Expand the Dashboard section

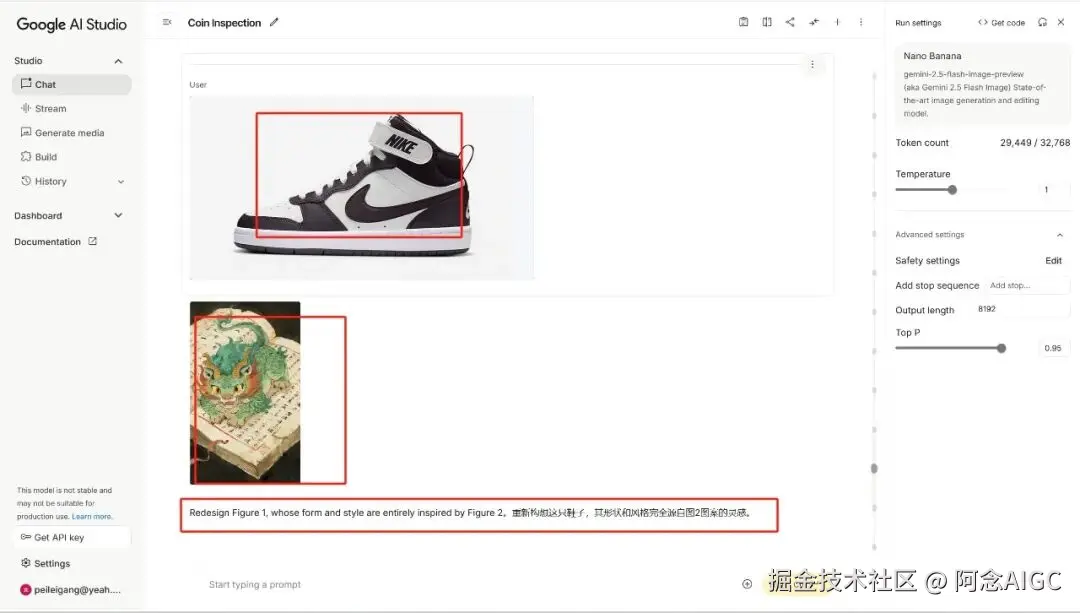coord(118,216)
